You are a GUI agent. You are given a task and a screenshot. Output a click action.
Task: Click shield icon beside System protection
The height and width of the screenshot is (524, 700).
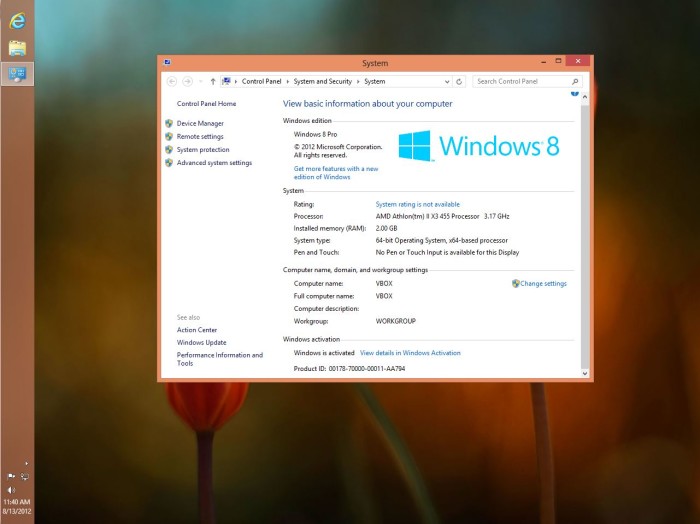click(x=169, y=150)
